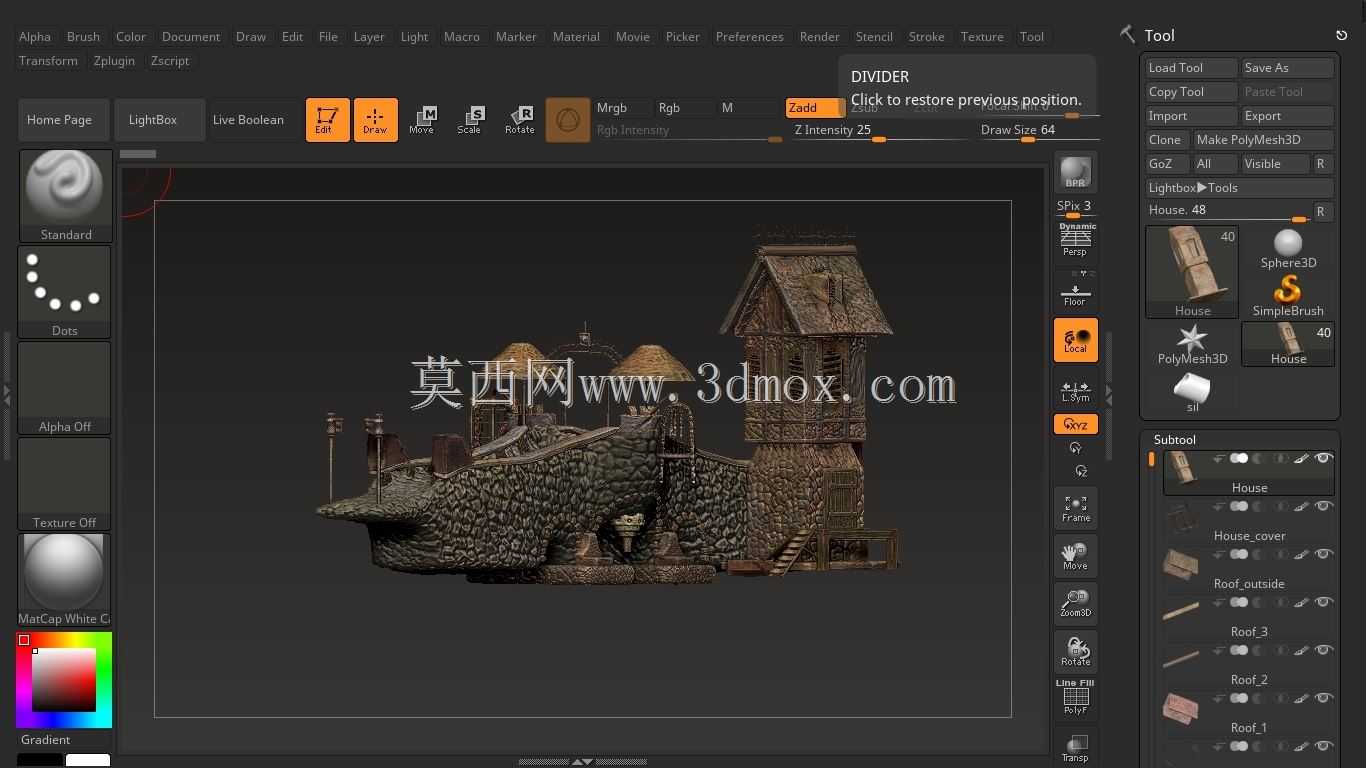Click the Make PolyMesh3D button
1366x768 pixels.
tap(1264, 140)
